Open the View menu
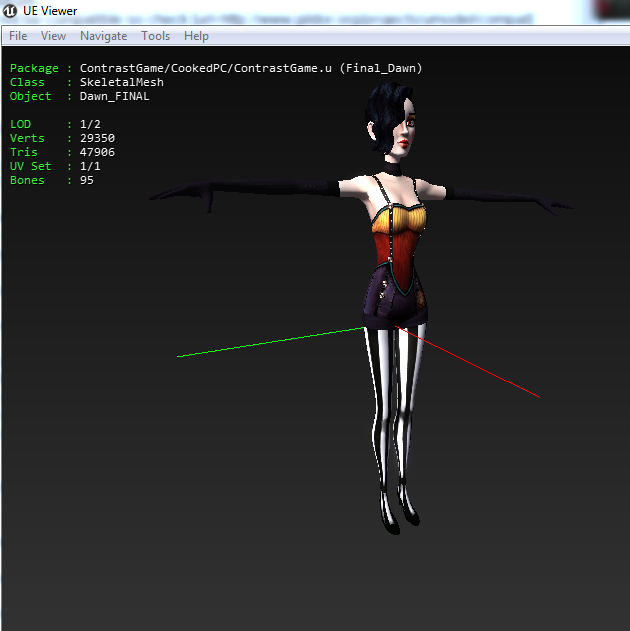 pyautogui.click(x=53, y=36)
